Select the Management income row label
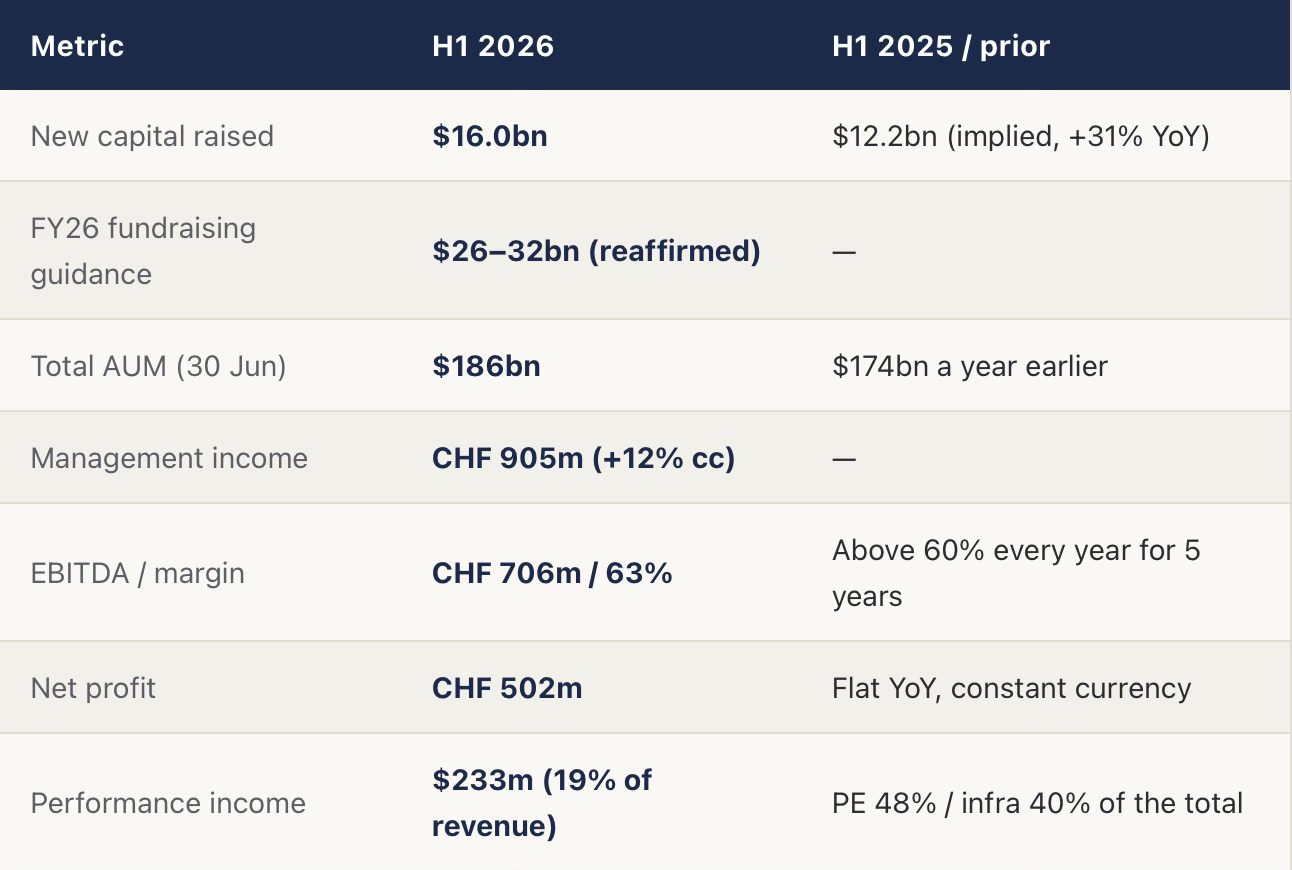Screen dimensions: 1292x870 coord(169,458)
